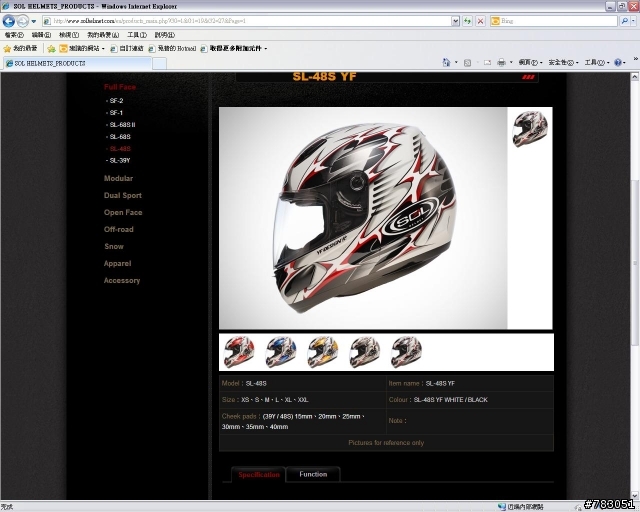
Task: Expand command bar overflow chevron
Action: pyautogui.click(x=636, y=60)
